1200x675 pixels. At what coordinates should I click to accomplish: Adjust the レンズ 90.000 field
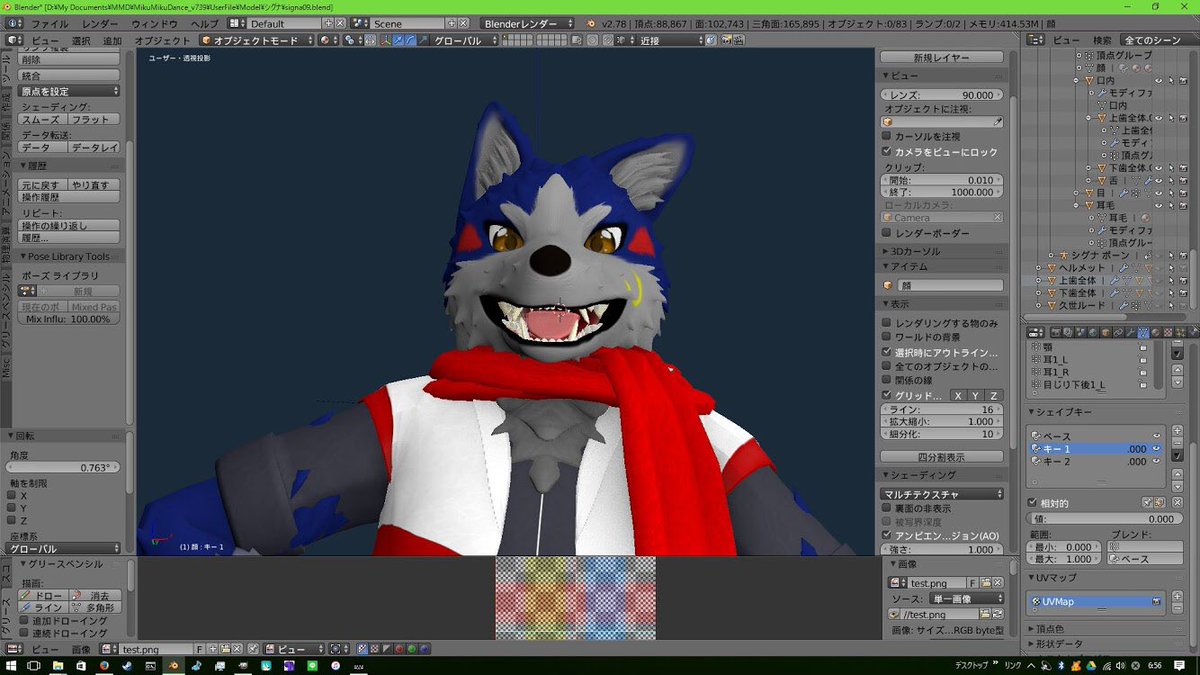(942, 94)
